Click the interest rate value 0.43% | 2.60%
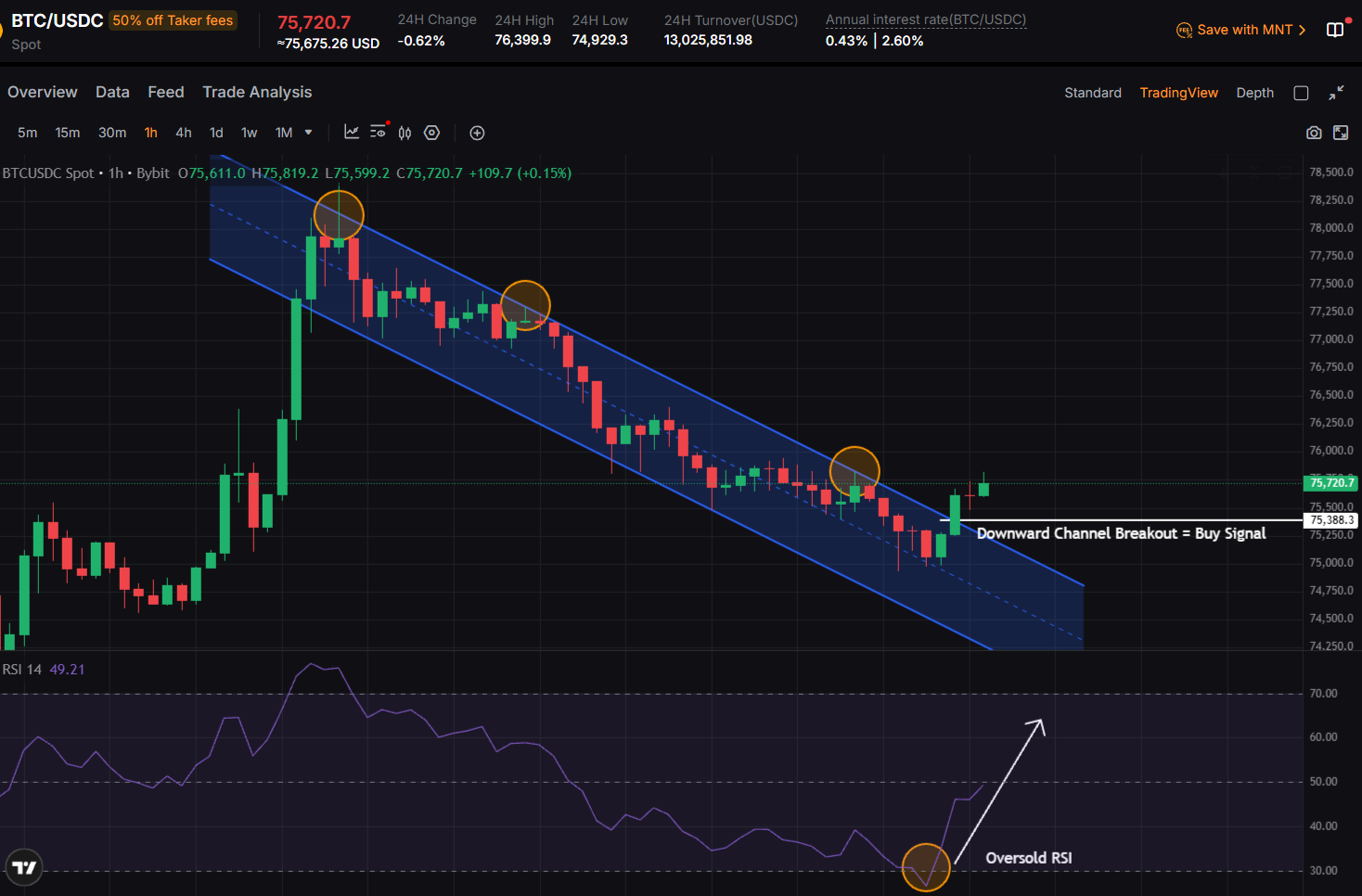The height and width of the screenshot is (896, 1362). pyautogui.click(x=875, y=41)
